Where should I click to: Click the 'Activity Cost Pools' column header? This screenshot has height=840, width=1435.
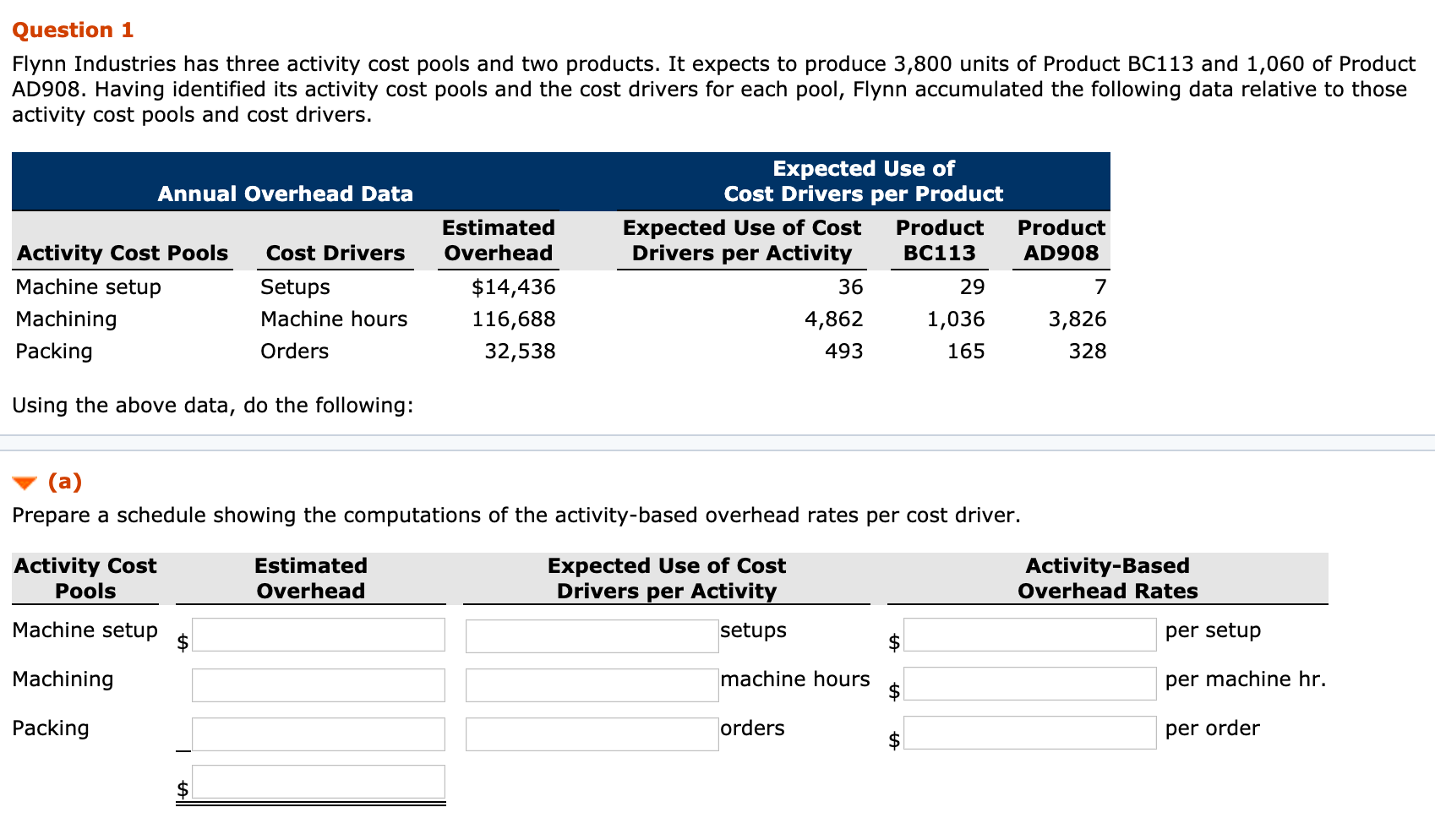(123, 254)
